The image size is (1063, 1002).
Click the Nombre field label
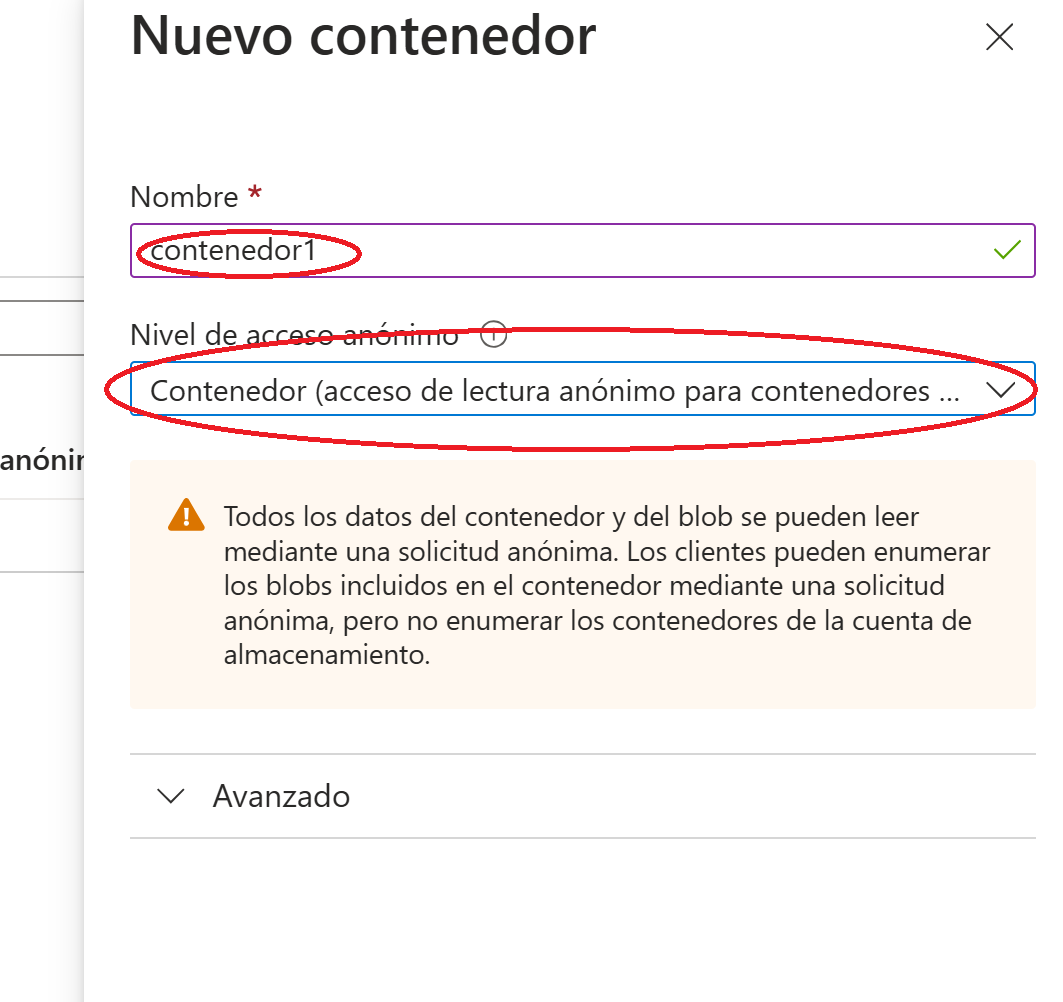184,197
